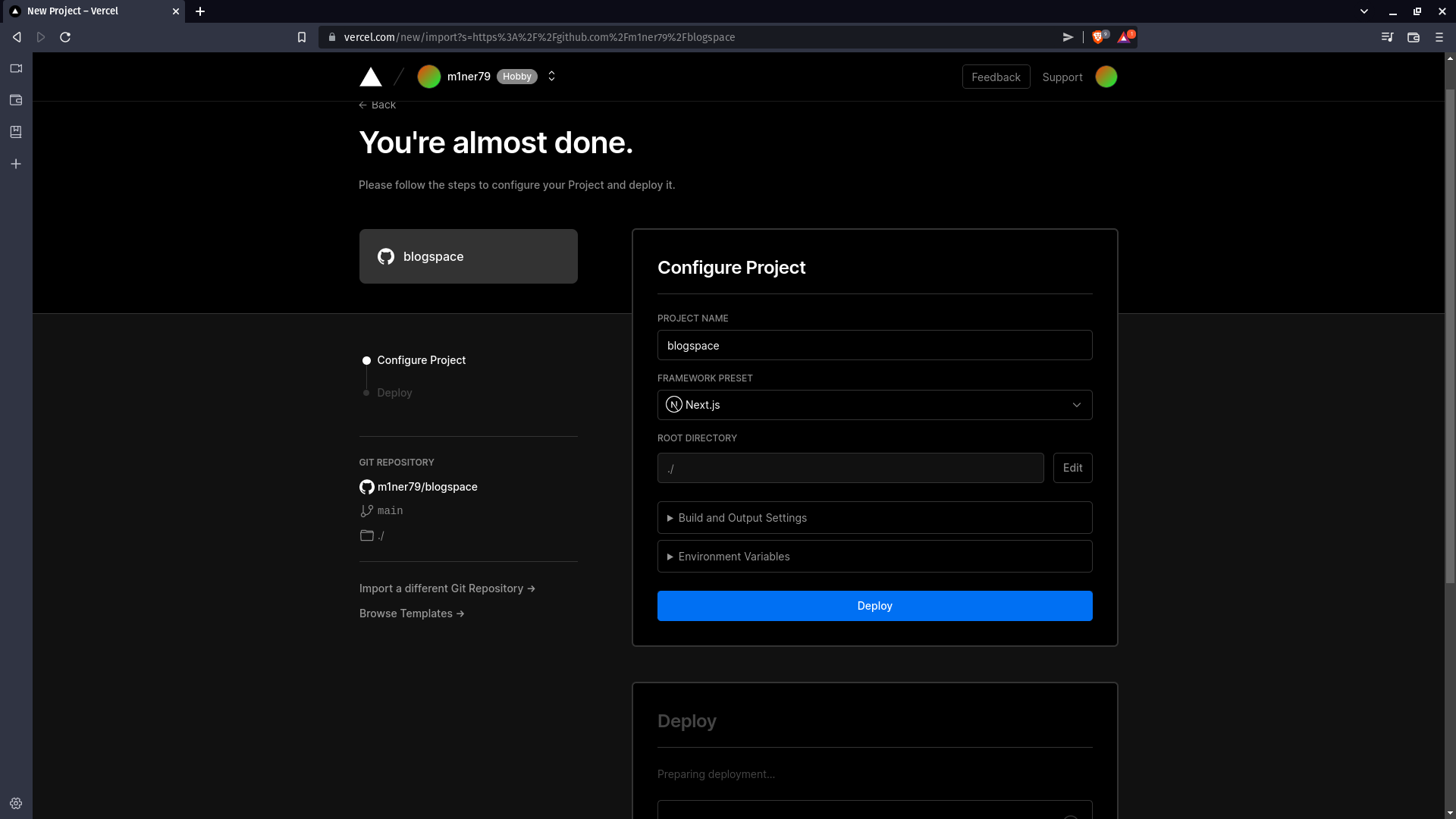Open the wallet icon in left sidebar
The width and height of the screenshot is (1456, 819).
(16, 100)
